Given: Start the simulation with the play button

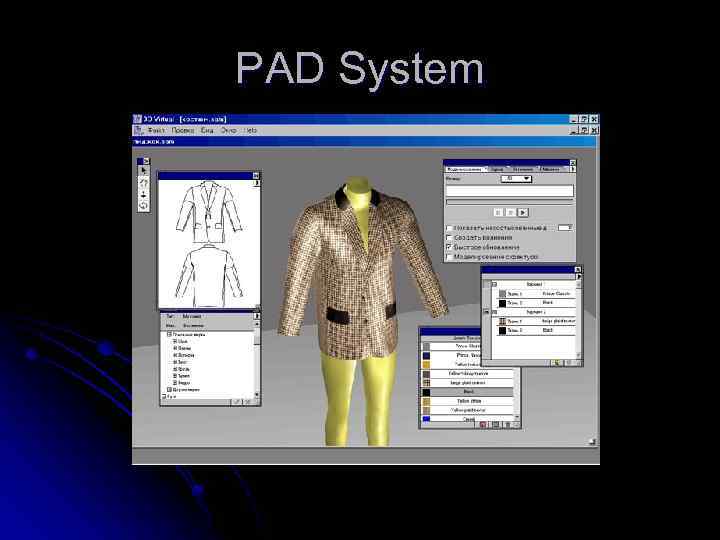Looking at the screenshot, I should [x=523, y=212].
